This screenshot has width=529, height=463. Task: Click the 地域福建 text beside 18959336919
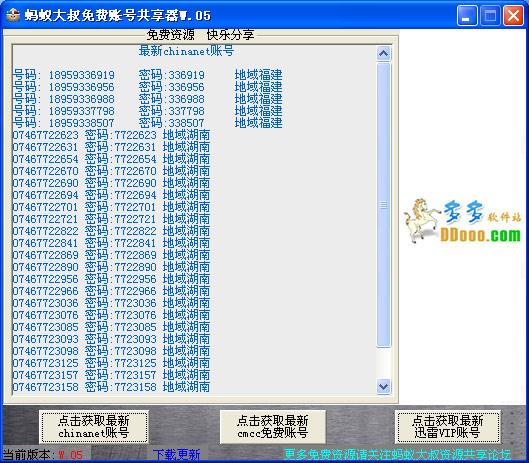point(258,75)
